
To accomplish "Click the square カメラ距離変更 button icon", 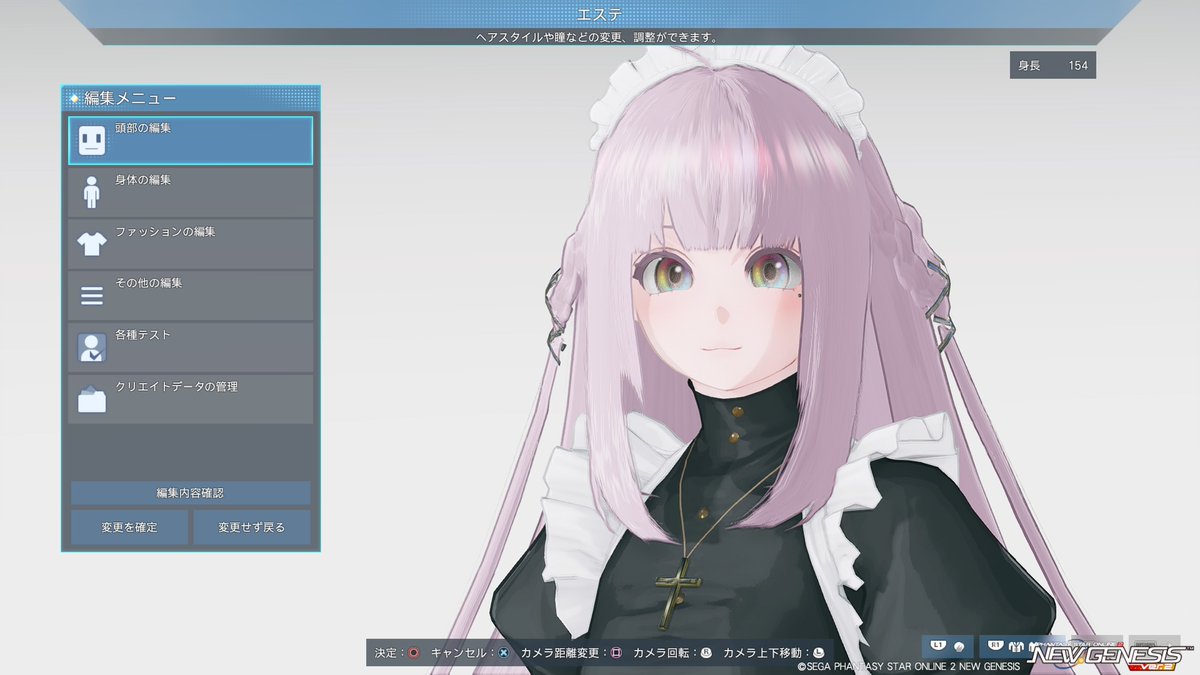I will pyautogui.click(x=616, y=653).
